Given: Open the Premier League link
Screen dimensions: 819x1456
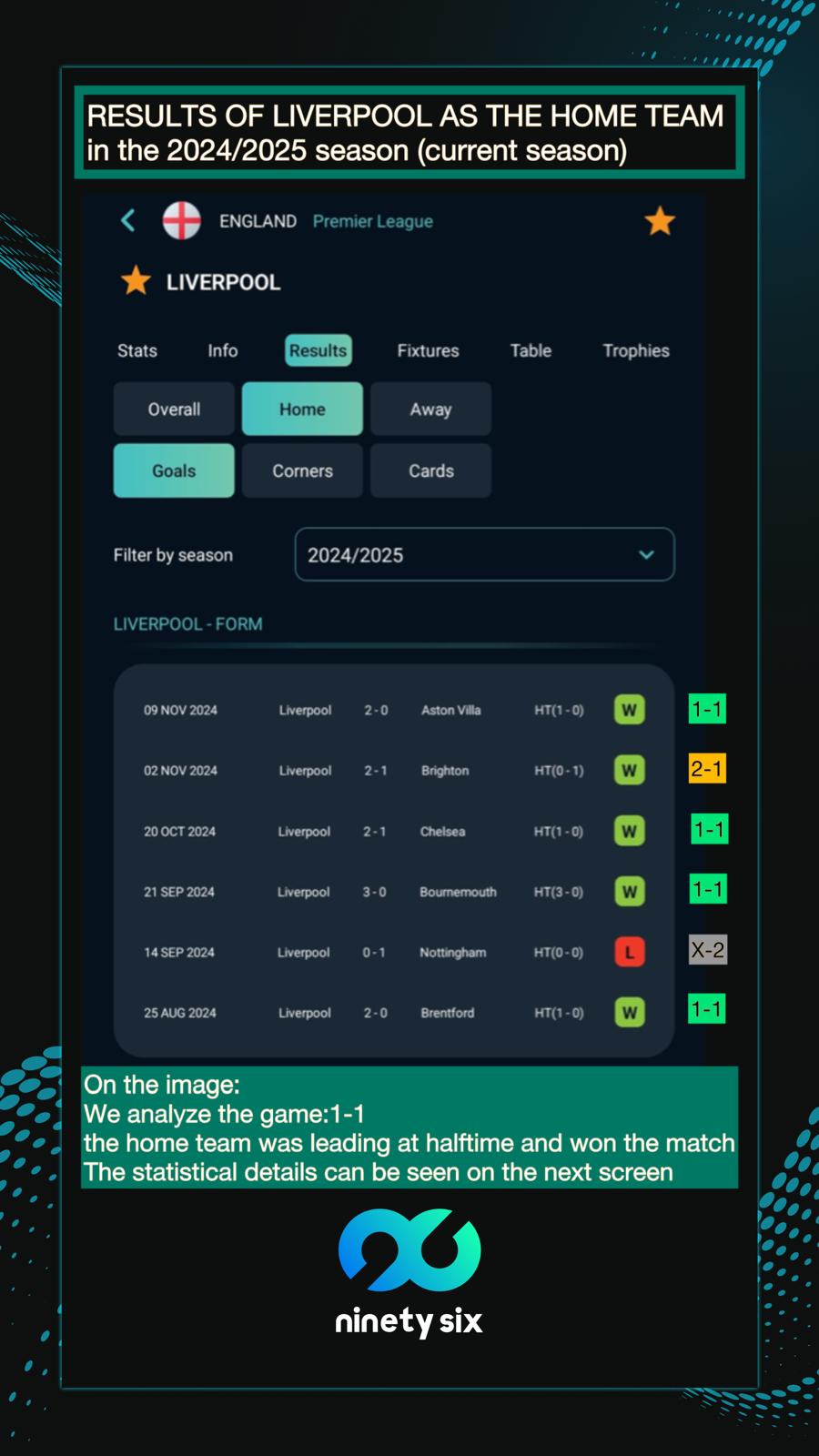Looking at the screenshot, I should pyautogui.click(x=372, y=221).
